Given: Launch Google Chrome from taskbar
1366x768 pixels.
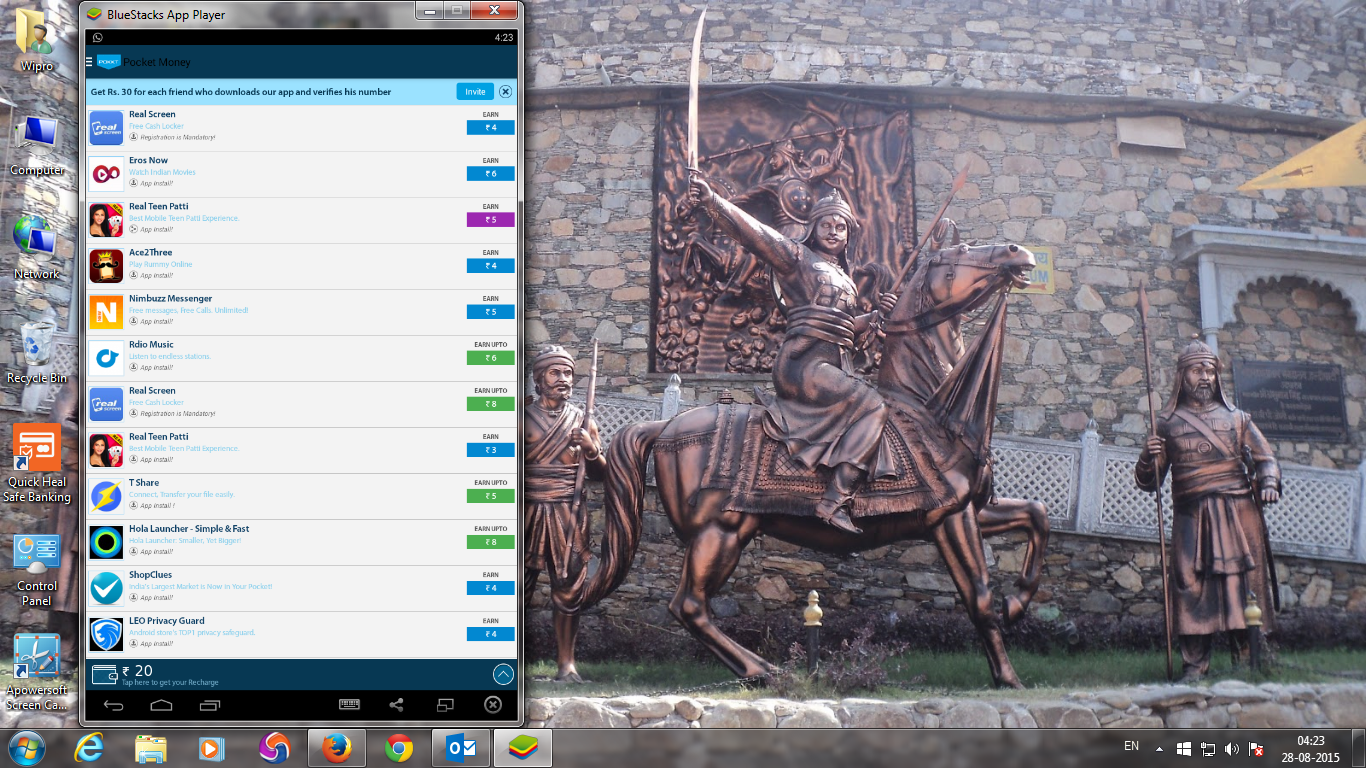Looking at the screenshot, I should click(x=399, y=748).
